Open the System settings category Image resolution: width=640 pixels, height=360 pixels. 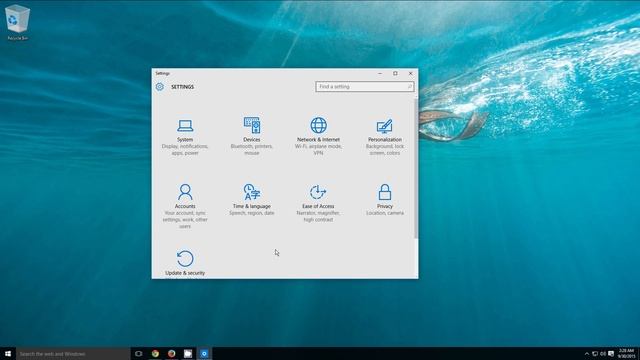tap(185, 136)
